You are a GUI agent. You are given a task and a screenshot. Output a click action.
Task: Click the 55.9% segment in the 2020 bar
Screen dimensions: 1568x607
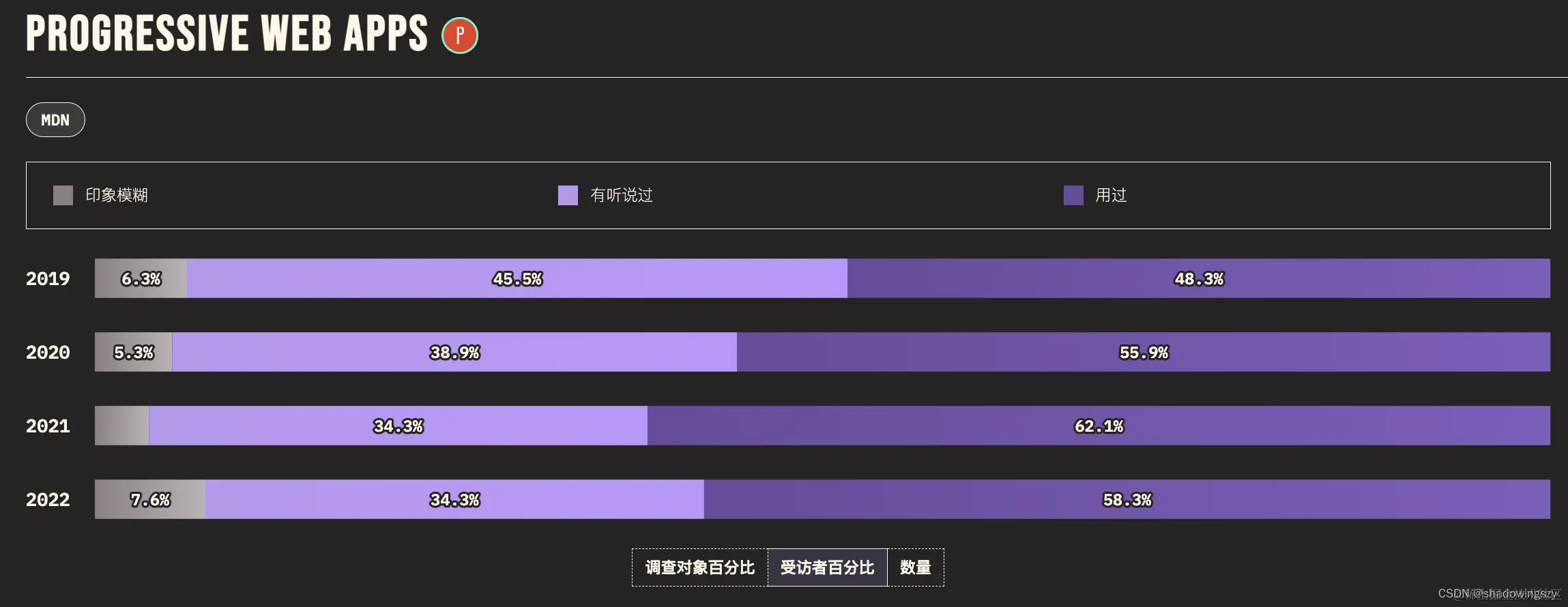coord(1143,352)
